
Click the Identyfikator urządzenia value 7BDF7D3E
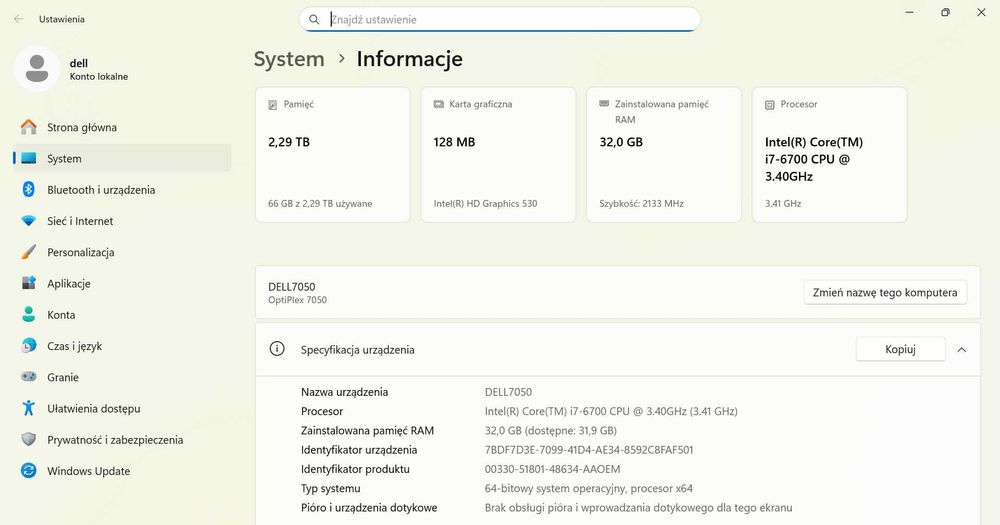point(589,450)
